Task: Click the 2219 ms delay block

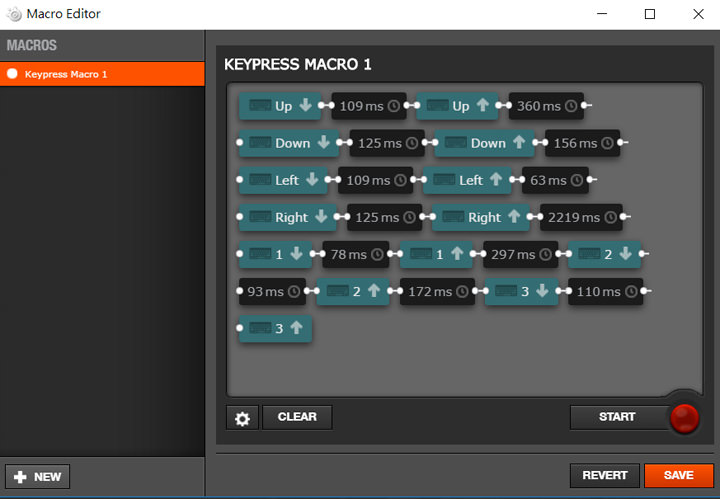Action: 580,217
